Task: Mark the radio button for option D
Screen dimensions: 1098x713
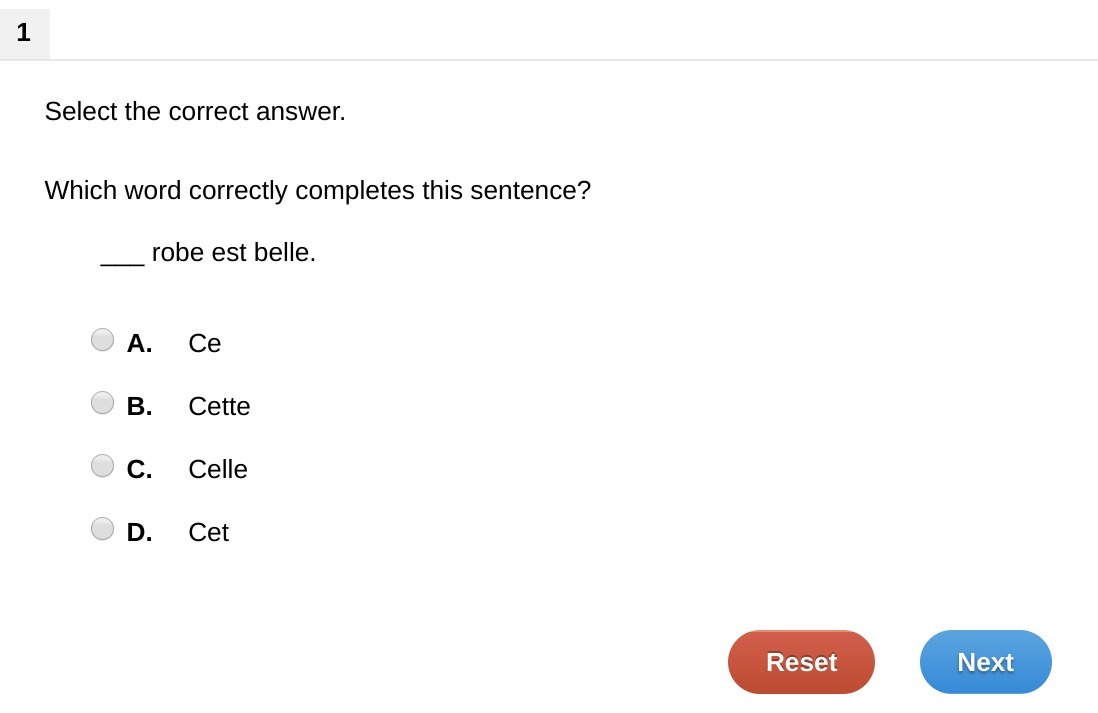Action: click(x=102, y=529)
